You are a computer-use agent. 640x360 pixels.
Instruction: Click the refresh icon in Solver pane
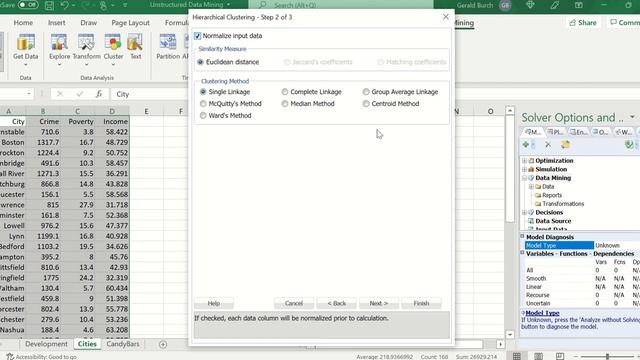click(x=565, y=144)
